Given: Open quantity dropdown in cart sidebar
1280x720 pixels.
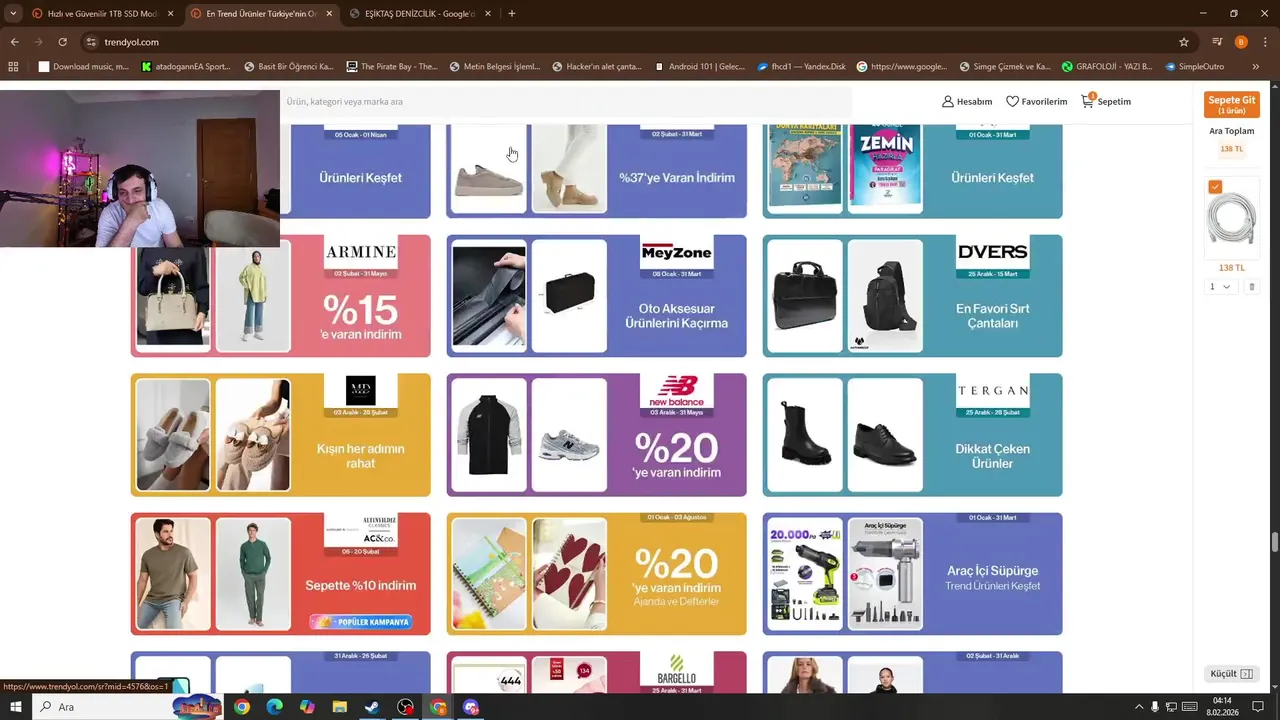Looking at the screenshot, I should point(1220,287).
